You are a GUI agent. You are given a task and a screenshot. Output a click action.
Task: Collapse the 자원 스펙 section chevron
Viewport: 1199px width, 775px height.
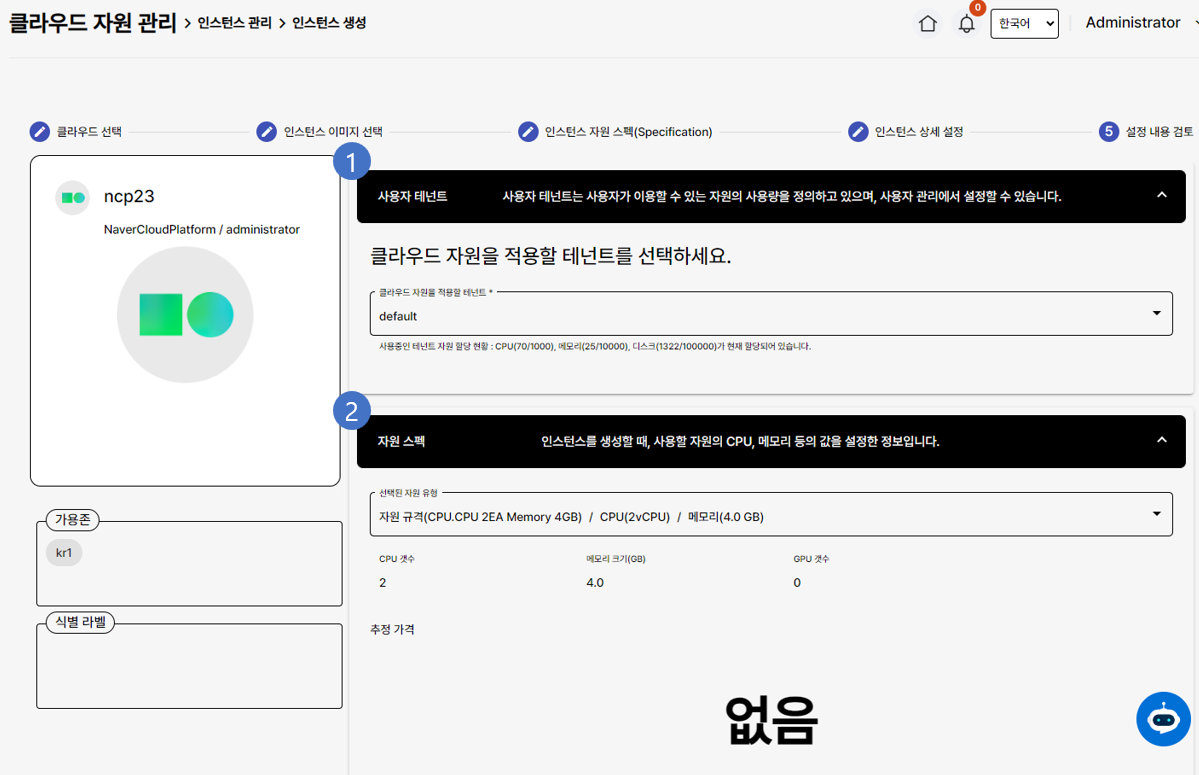click(x=1161, y=439)
